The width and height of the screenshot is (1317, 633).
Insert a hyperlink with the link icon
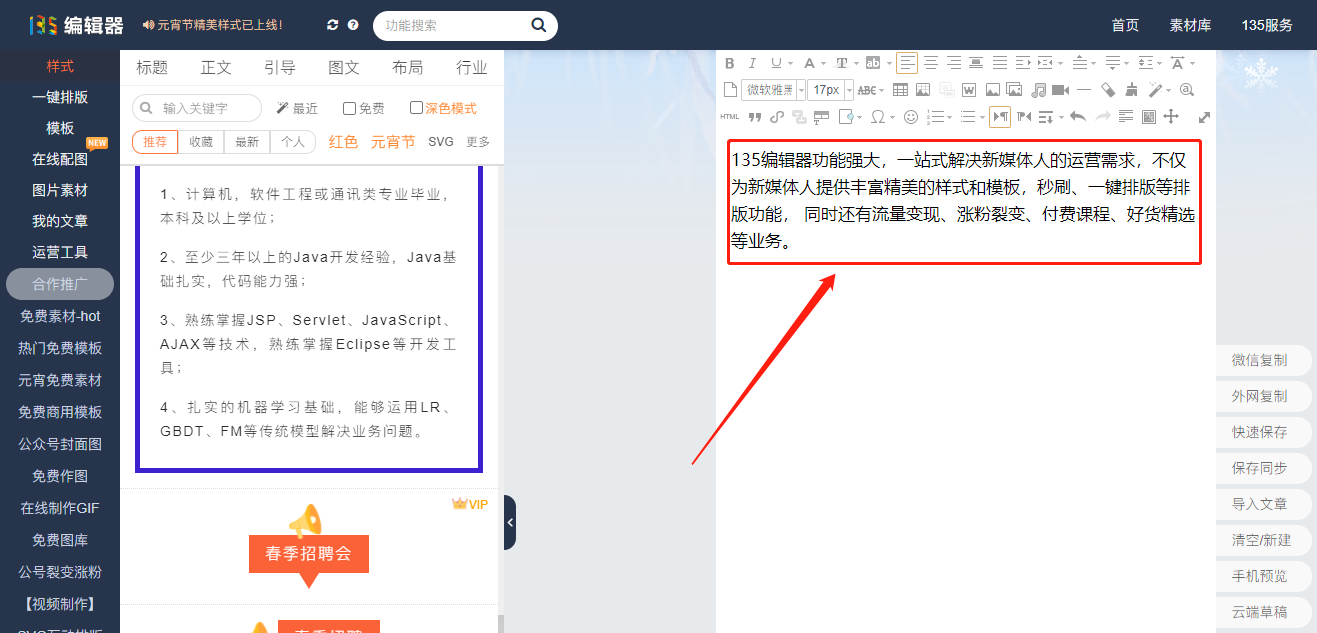tap(777, 117)
